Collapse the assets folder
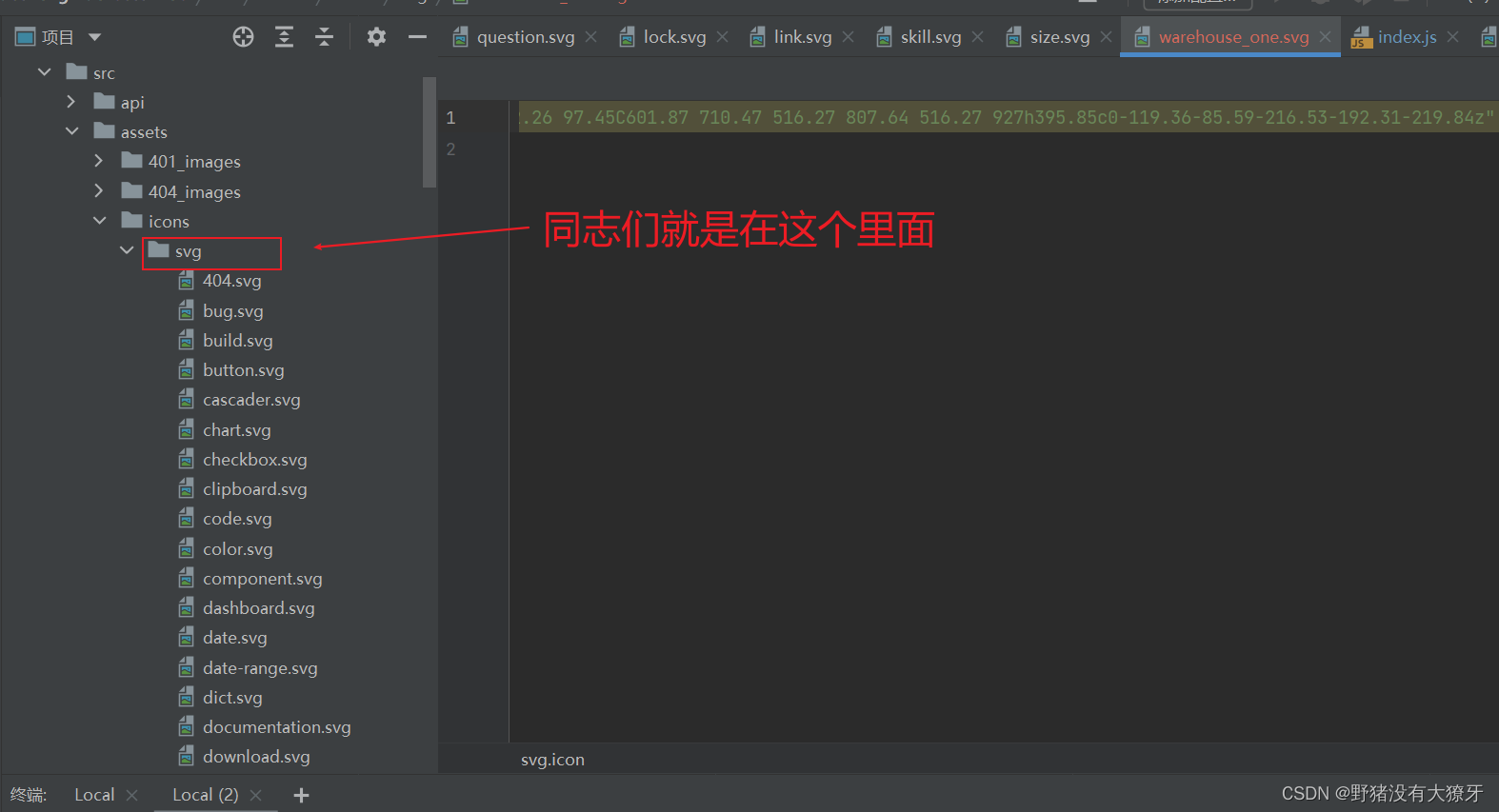The image size is (1499, 812). coord(71,130)
